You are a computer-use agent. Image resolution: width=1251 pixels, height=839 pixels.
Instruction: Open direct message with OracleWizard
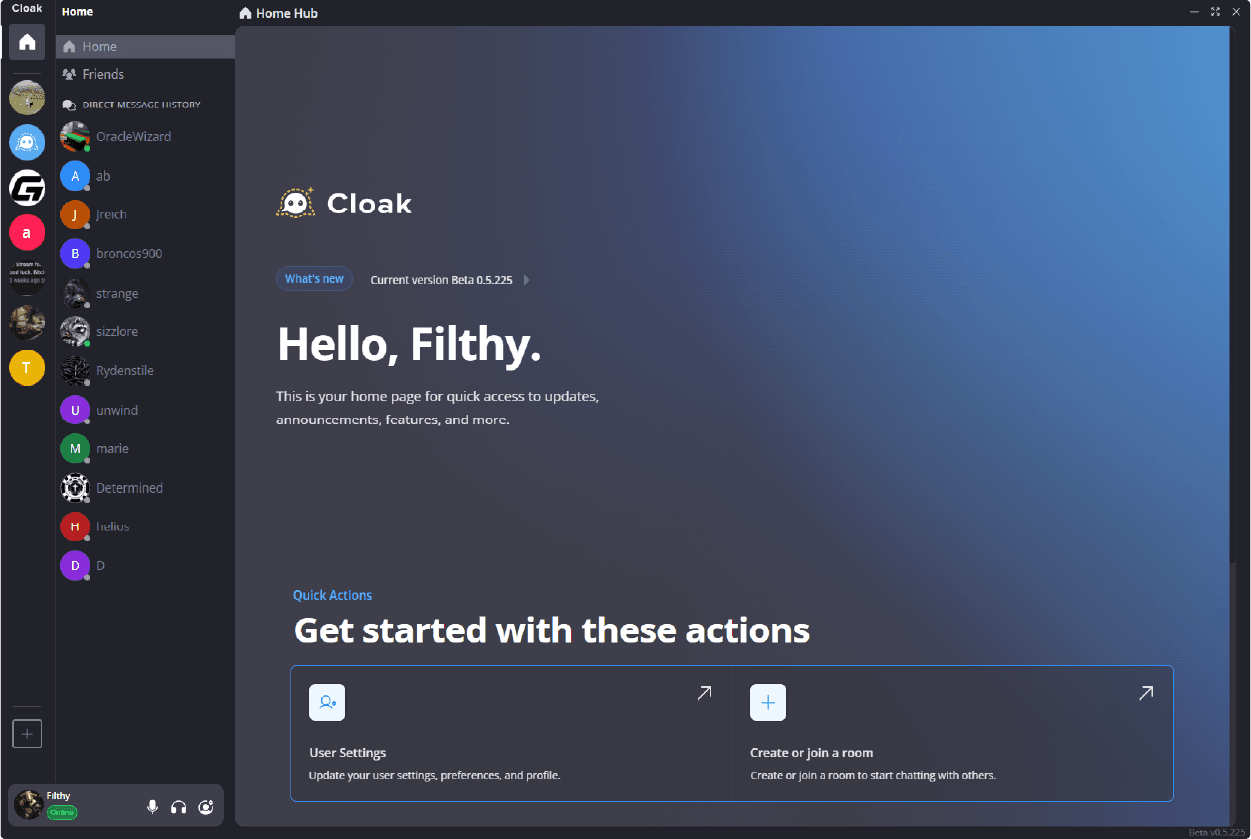click(x=145, y=136)
